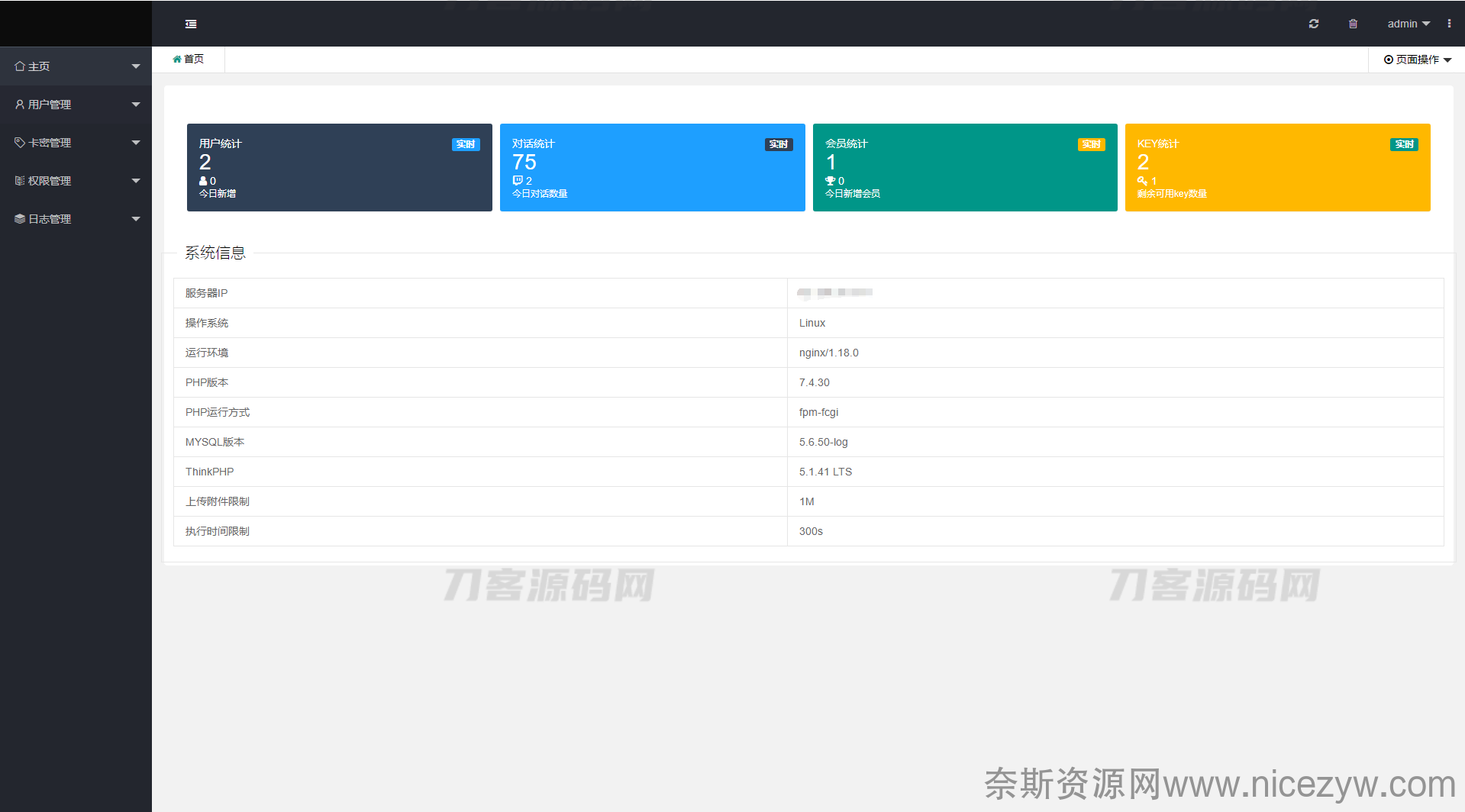The width and height of the screenshot is (1465, 812).
Task: Click the PHP运行方式 row label
Action: tap(218, 412)
